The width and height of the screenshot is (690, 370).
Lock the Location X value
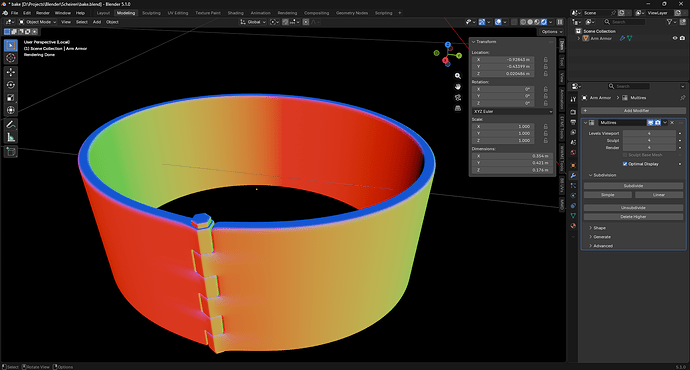tap(546, 59)
